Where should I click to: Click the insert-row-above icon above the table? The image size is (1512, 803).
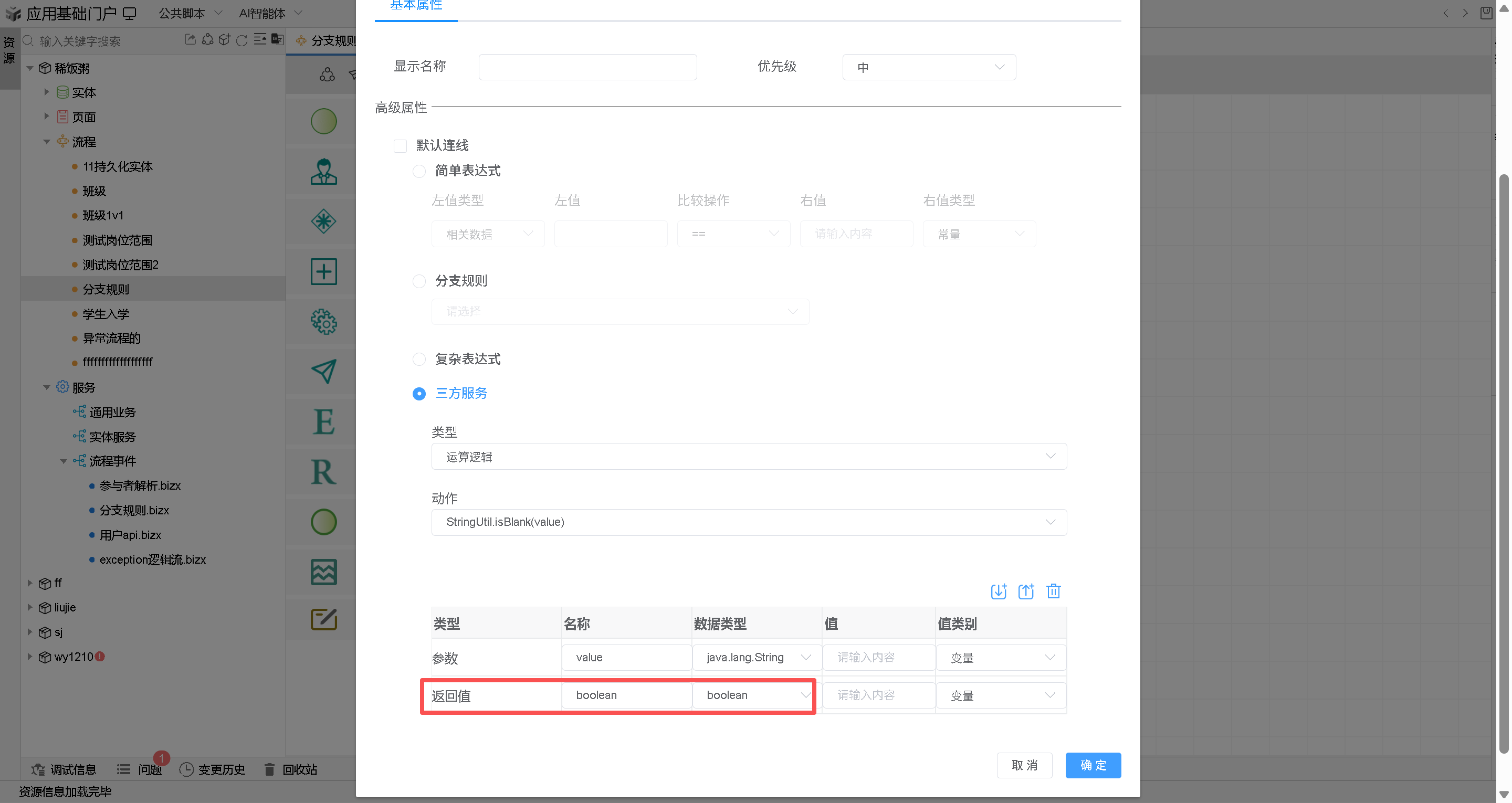pyautogui.click(x=1025, y=591)
